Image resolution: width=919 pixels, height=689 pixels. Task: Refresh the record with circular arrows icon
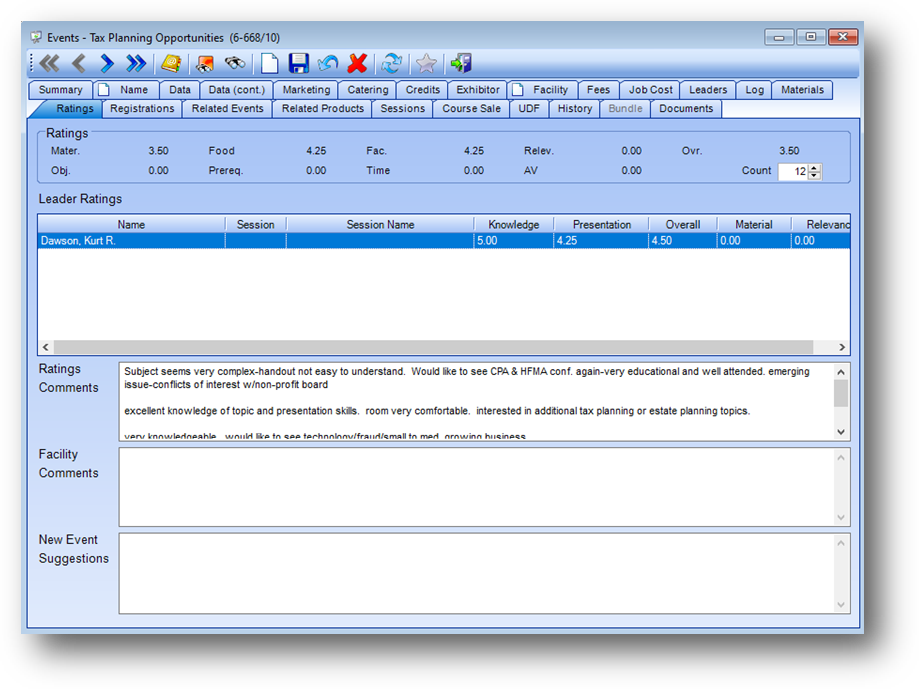tap(392, 63)
